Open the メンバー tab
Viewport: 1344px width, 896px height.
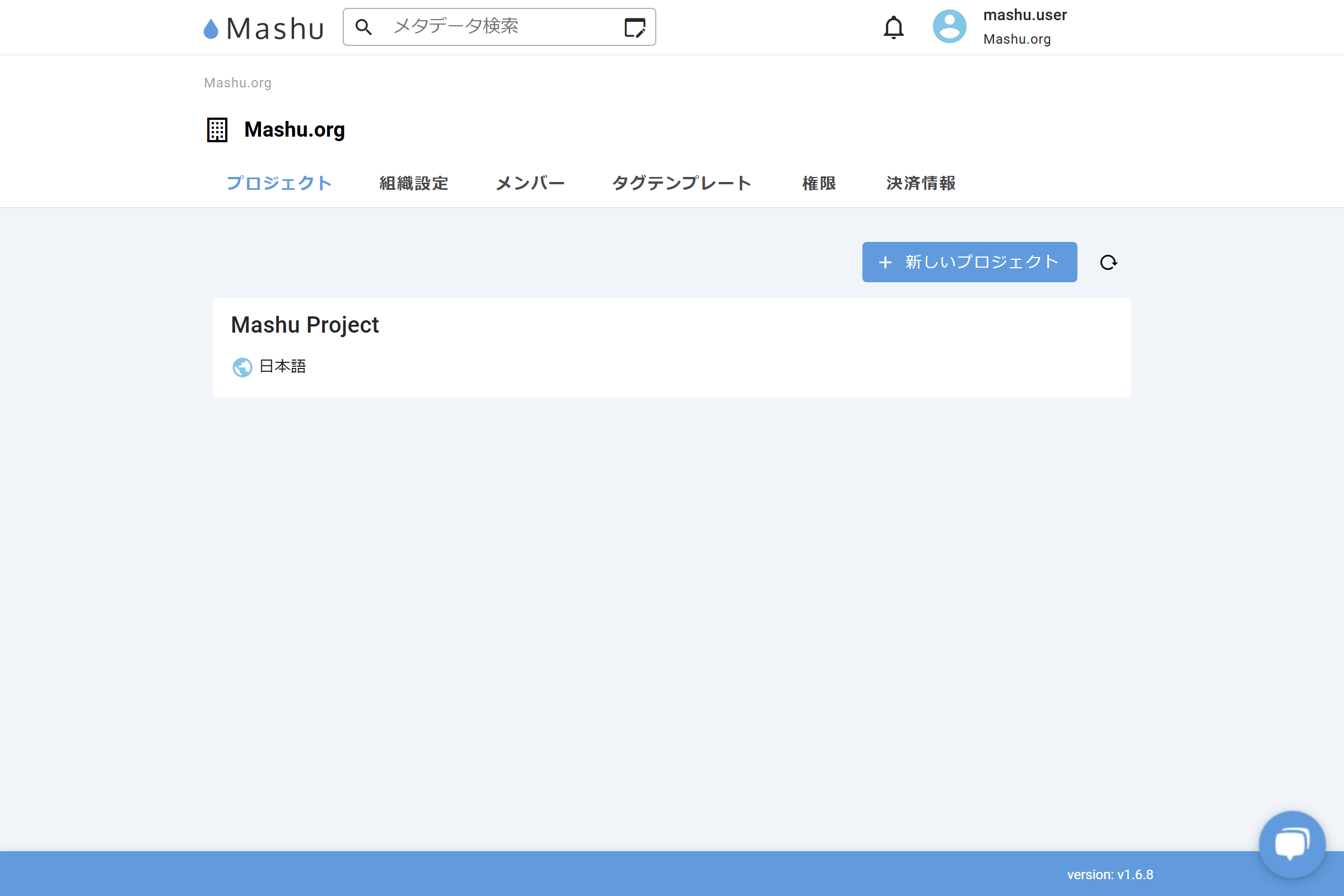(530, 184)
